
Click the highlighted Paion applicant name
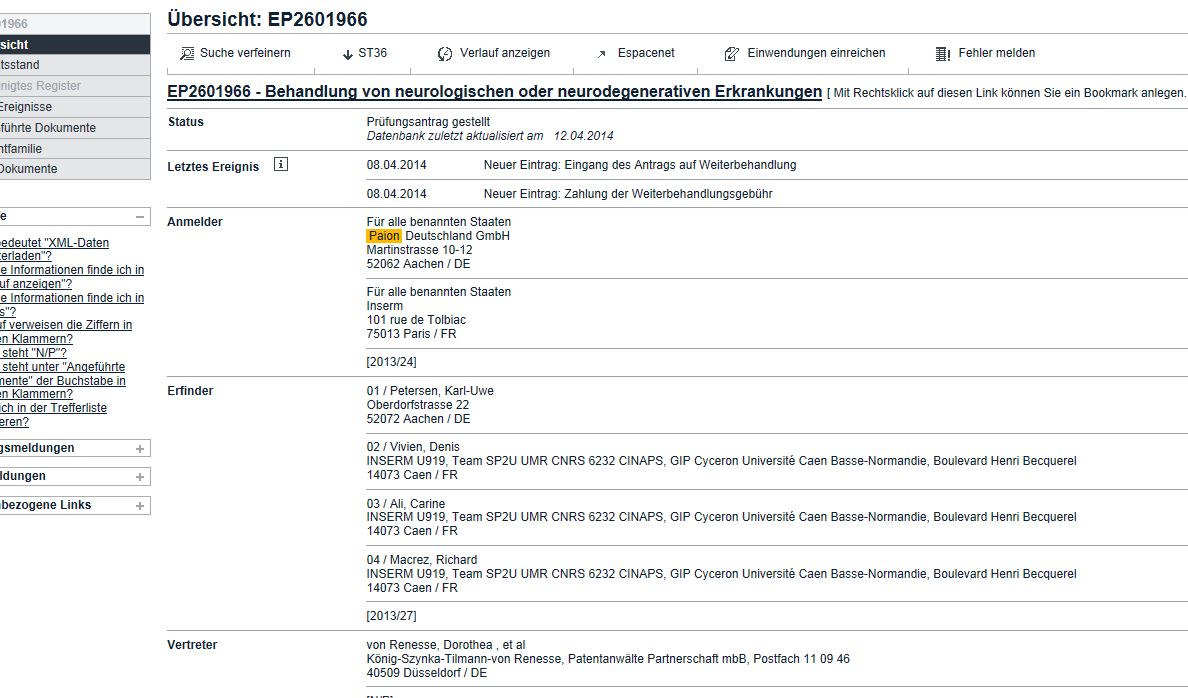(384, 236)
